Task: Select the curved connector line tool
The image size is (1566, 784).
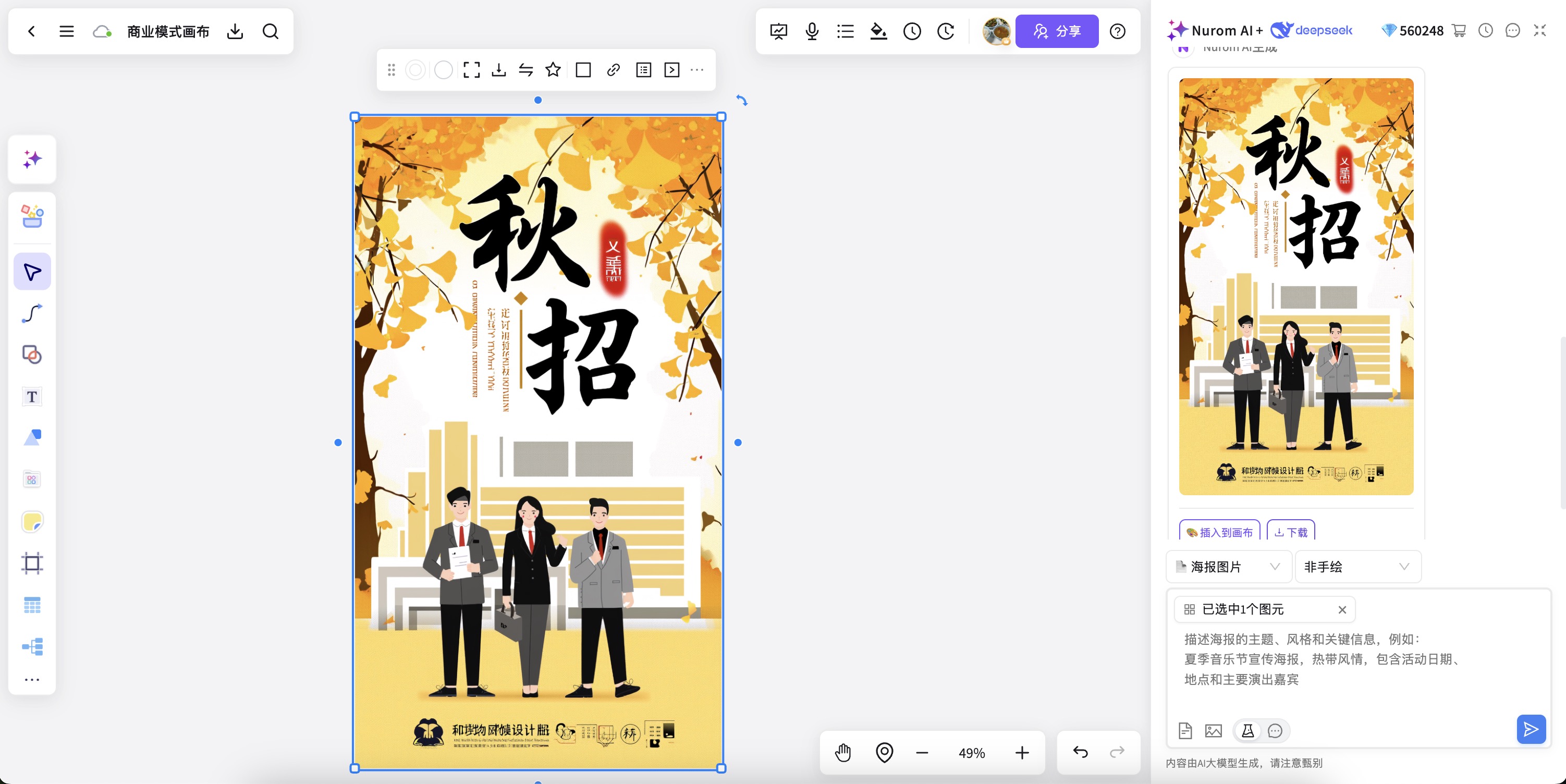Action: [x=32, y=313]
